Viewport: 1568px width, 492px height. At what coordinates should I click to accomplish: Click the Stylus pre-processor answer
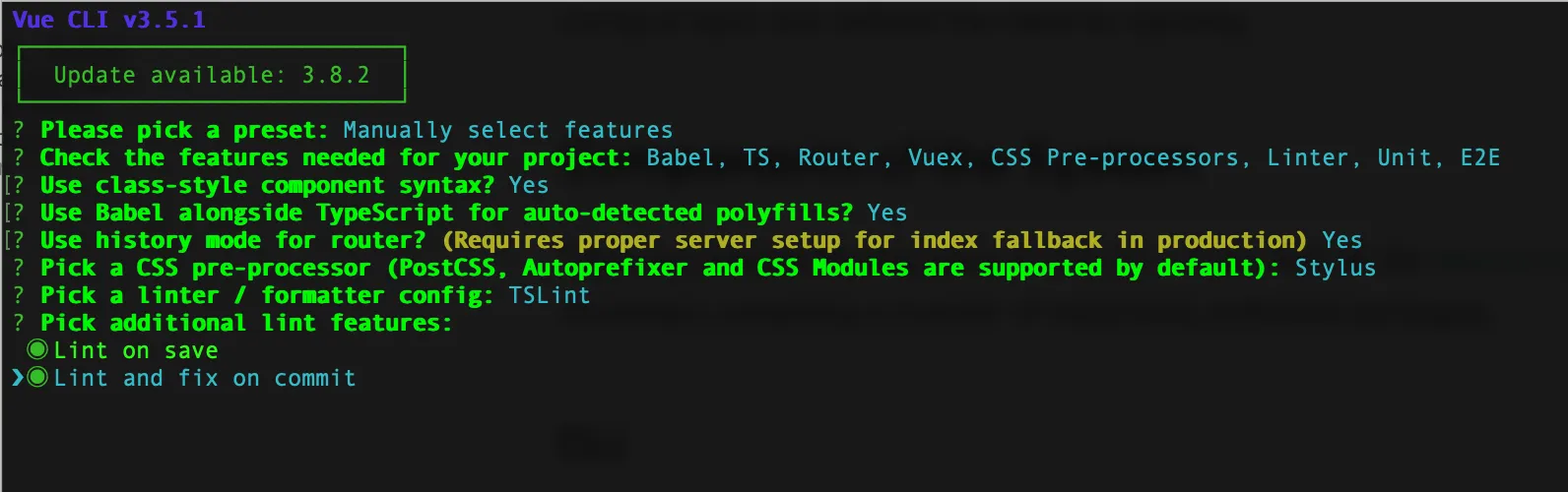click(1335, 268)
